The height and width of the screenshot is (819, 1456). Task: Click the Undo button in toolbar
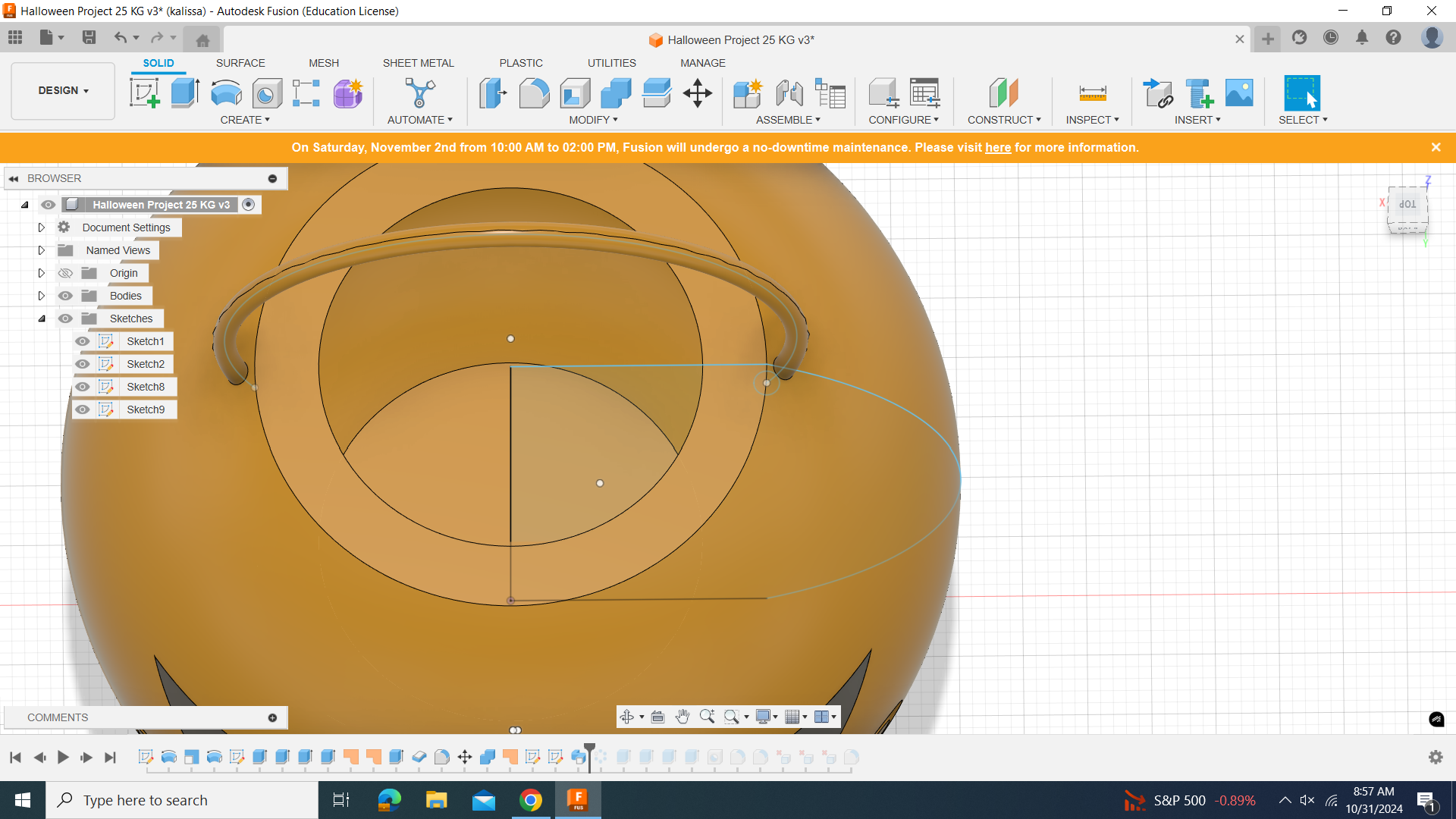(120, 38)
